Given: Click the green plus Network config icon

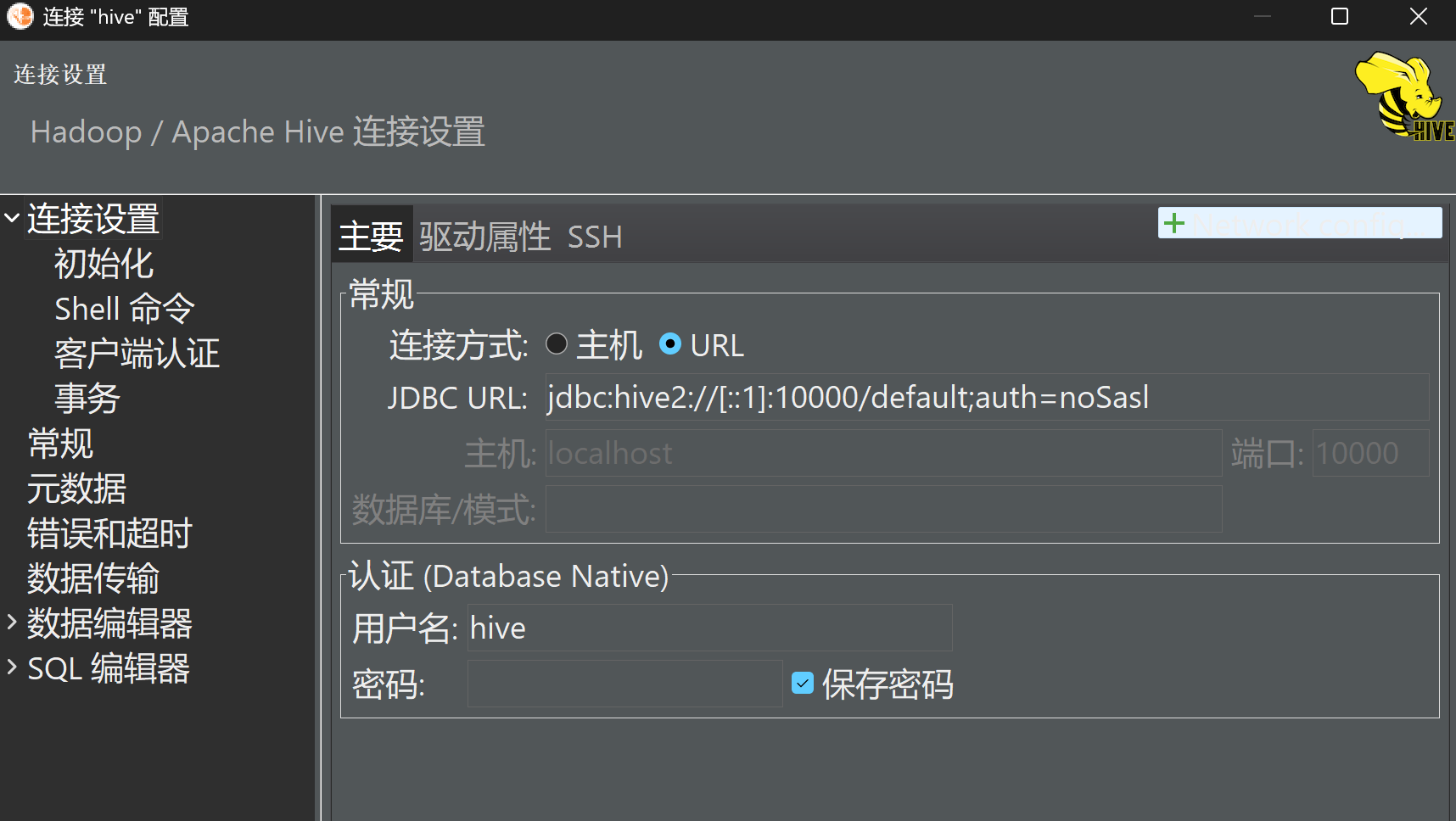Looking at the screenshot, I should pos(1174,223).
